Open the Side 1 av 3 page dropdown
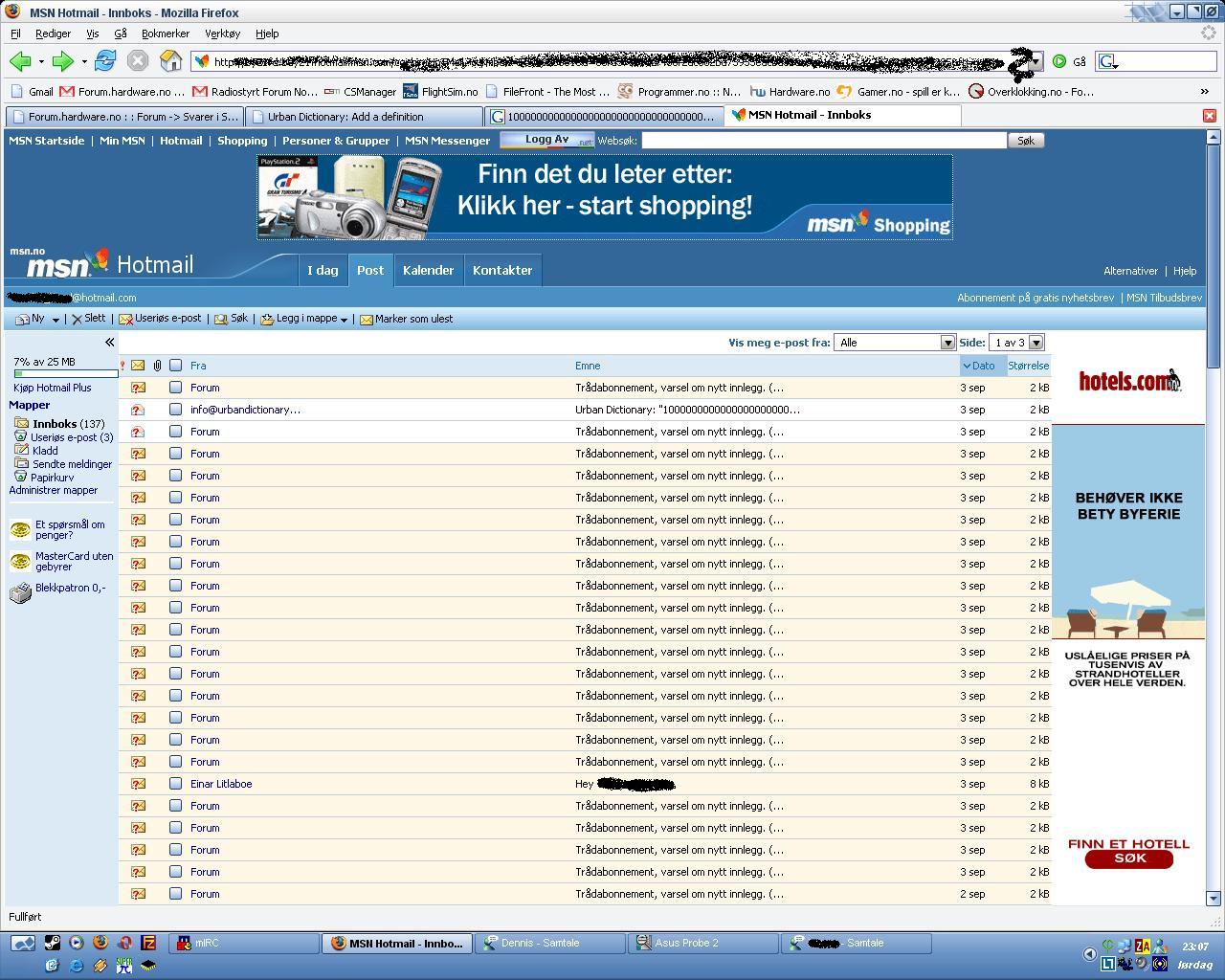Screen dimensions: 1225x980 (x=1016, y=343)
